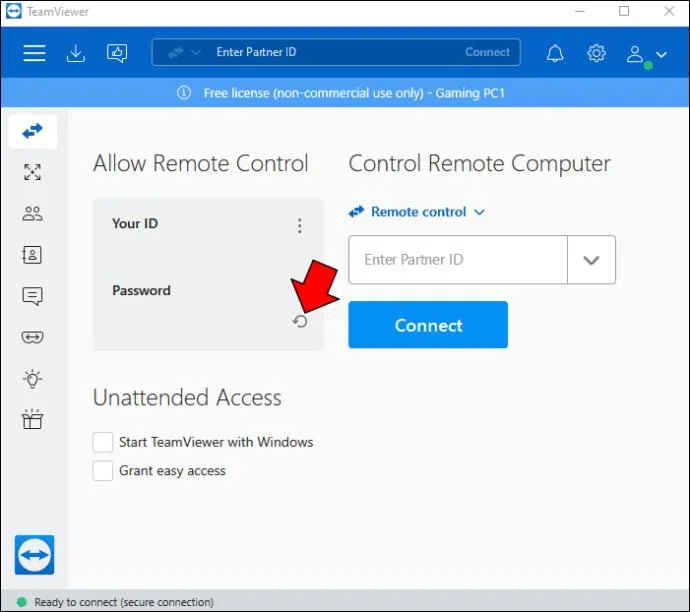
Task: Click the TeamViewer logo at sidebar bottom
Action: pos(34,555)
